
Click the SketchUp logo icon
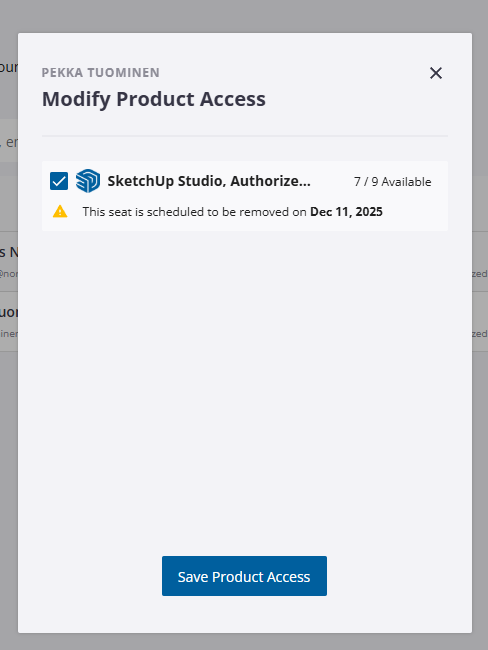click(x=88, y=181)
